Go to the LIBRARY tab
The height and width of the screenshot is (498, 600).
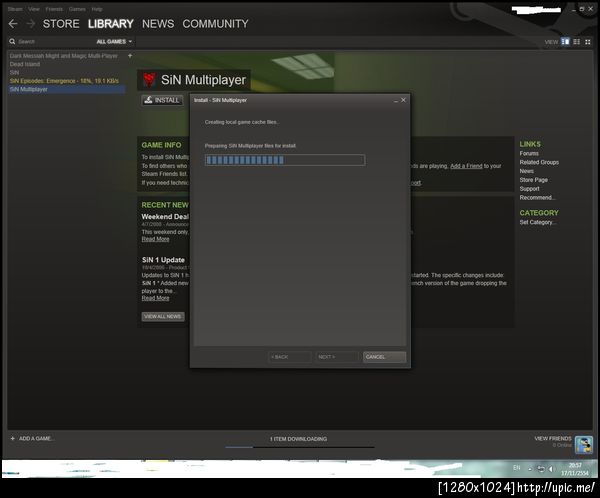pos(111,24)
